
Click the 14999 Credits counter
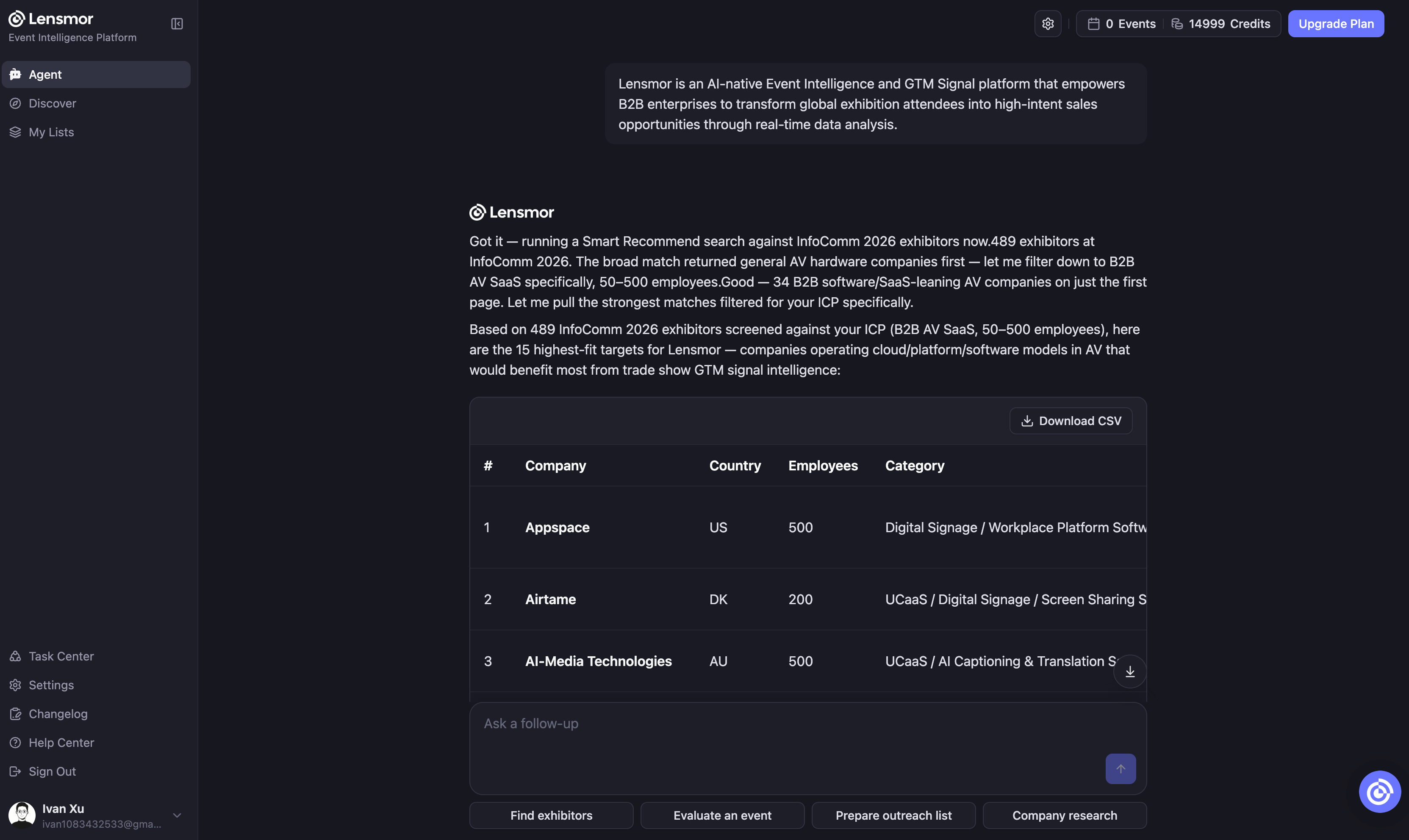1220,24
